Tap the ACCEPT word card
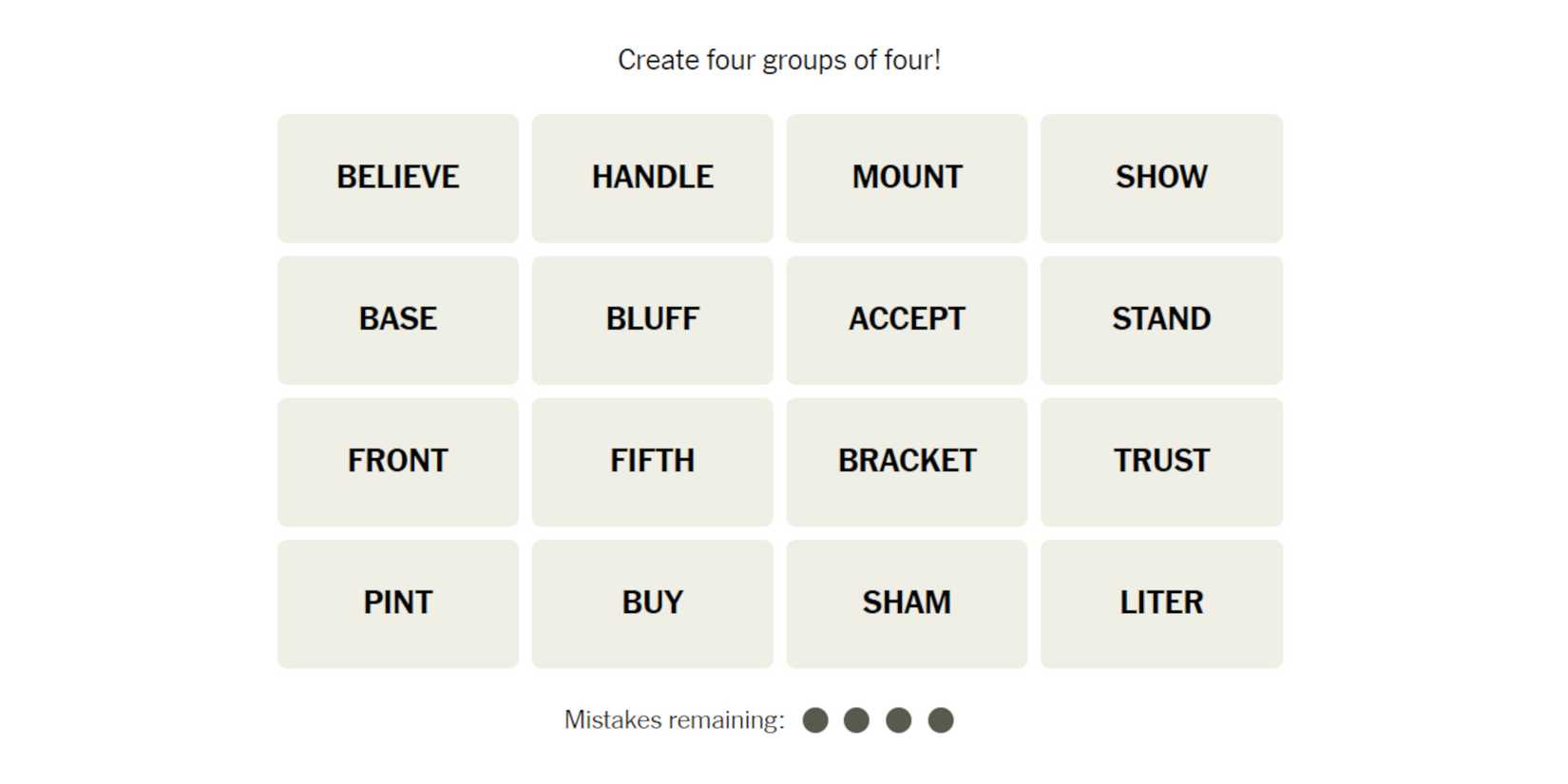The height and width of the screenshot is (784, 1568). pyautogui.click(x=907, y=319)
